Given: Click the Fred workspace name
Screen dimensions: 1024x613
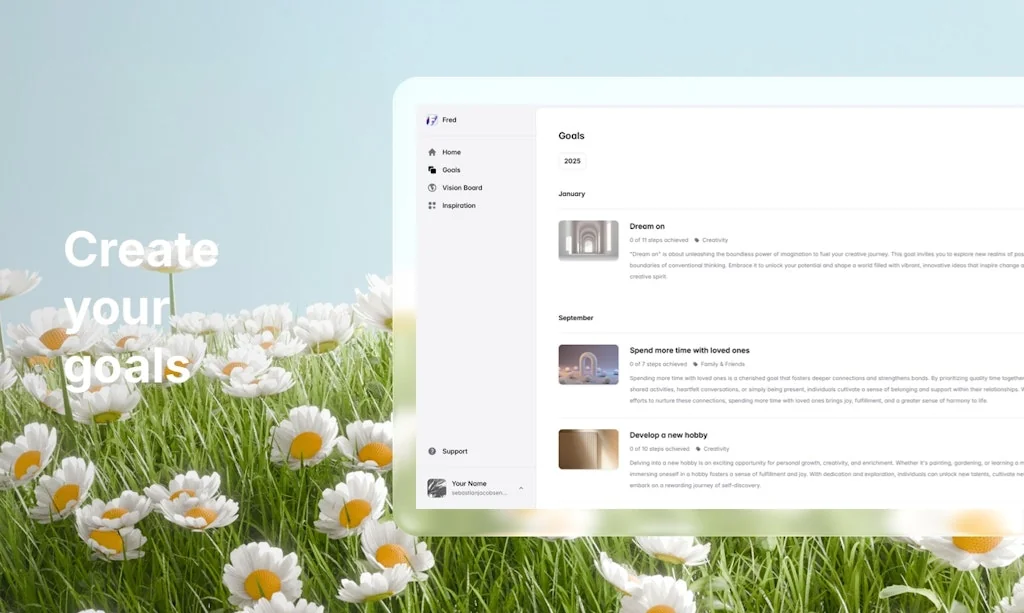Looking at the screenshot, I should click(449, 120).
